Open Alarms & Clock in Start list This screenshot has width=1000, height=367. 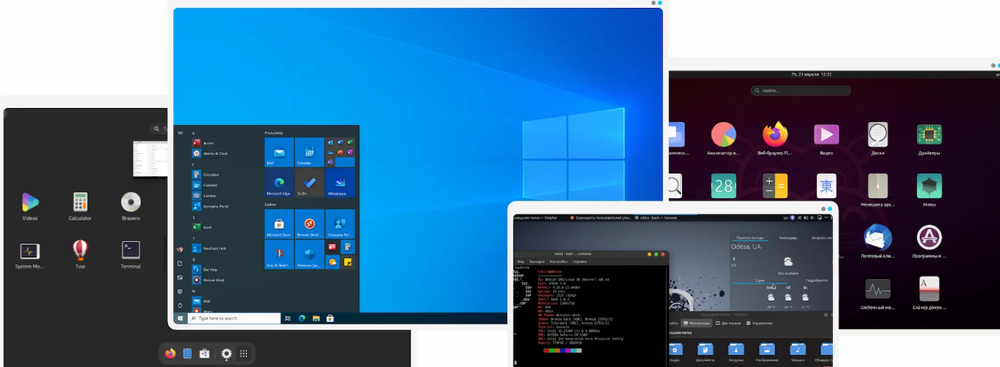pyautogui.click(x=210, y=153)
